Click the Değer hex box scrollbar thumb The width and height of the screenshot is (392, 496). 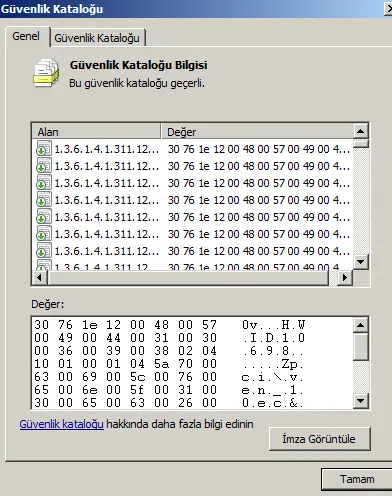pos(360,347)
